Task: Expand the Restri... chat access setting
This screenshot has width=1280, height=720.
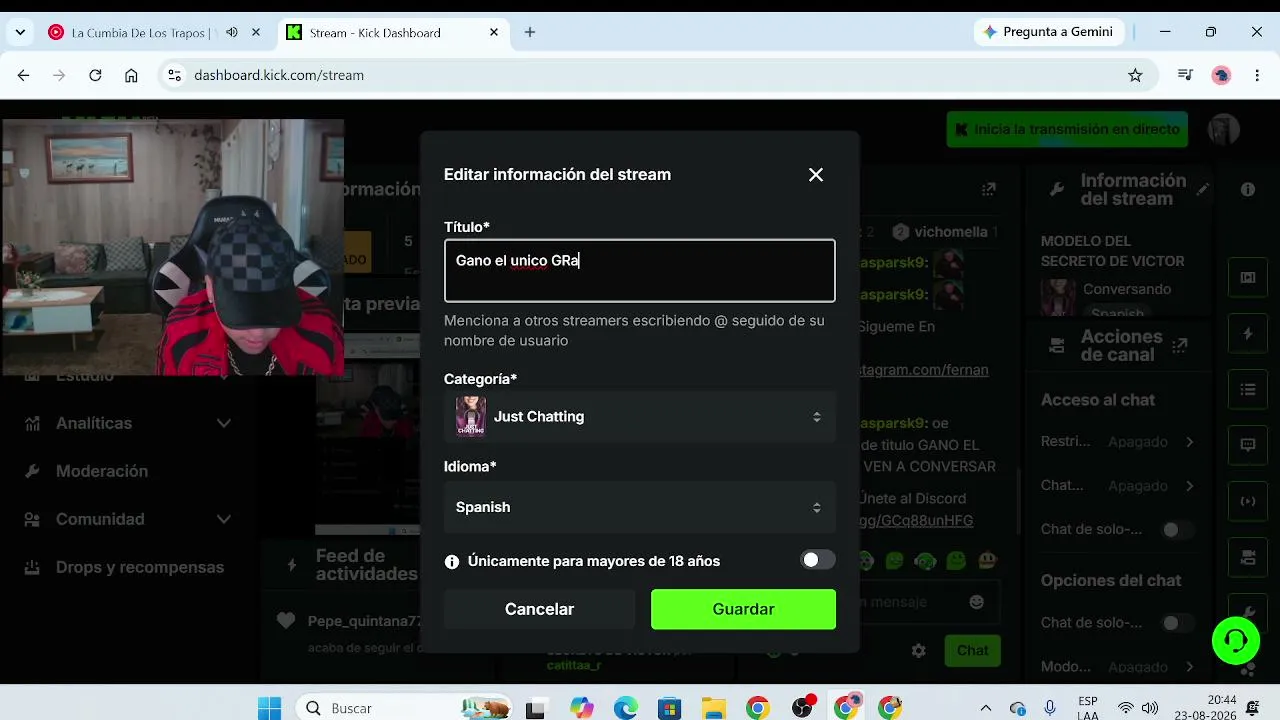Action: (x=1190, y=442)
